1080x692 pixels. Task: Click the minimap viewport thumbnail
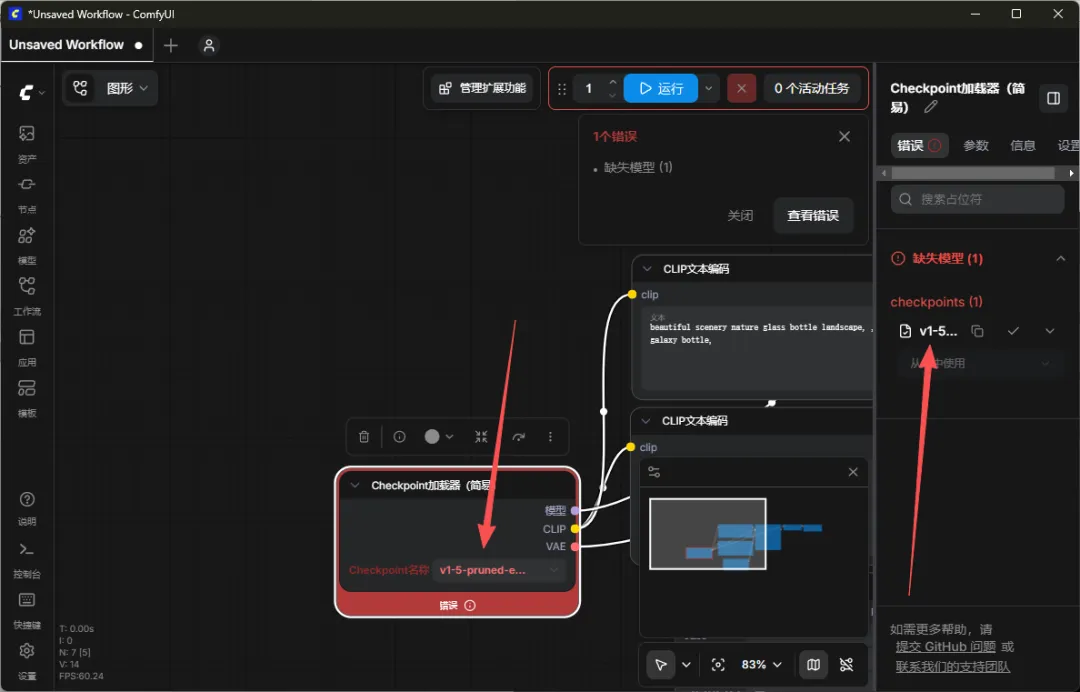coord(707,534)
